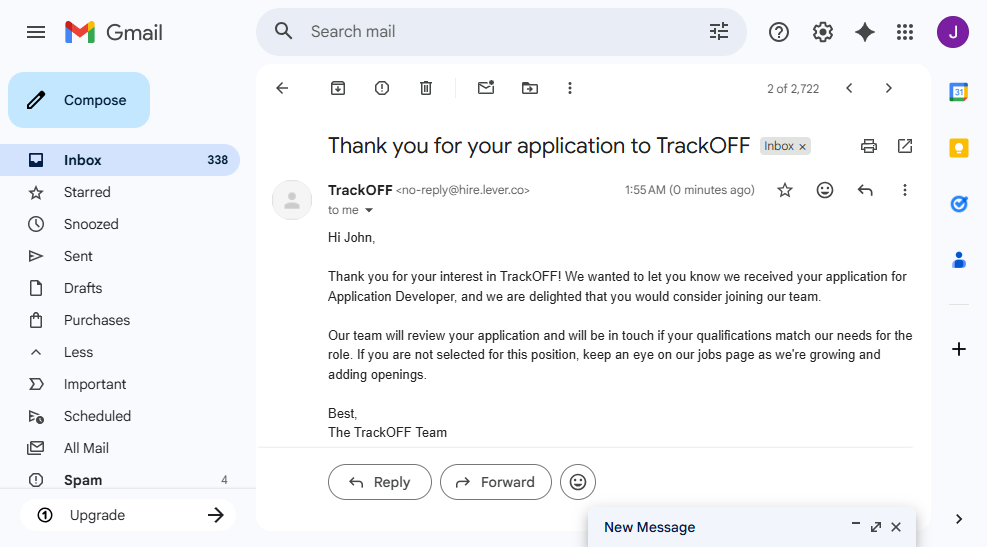987x547 pixels.
Task: Open the Starred folder
Action: pos(87,192)
